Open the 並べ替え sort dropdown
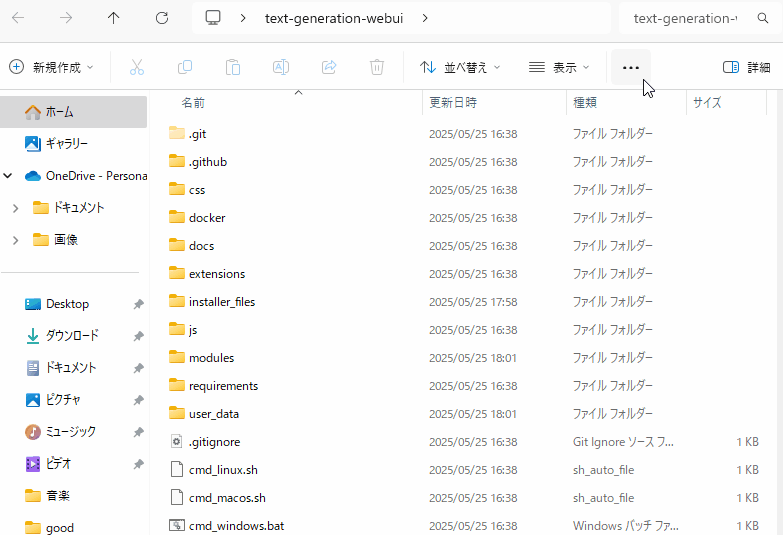The image size is (783, 535). click(460, 67)
